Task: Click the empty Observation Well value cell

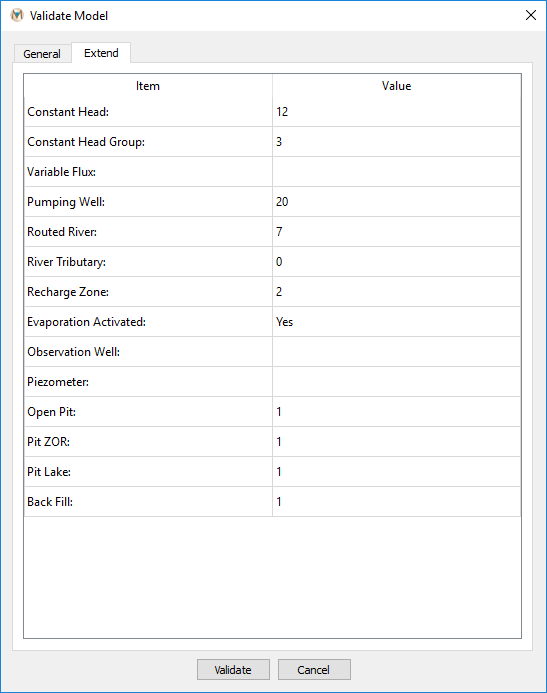Action: tap(397, 352)
